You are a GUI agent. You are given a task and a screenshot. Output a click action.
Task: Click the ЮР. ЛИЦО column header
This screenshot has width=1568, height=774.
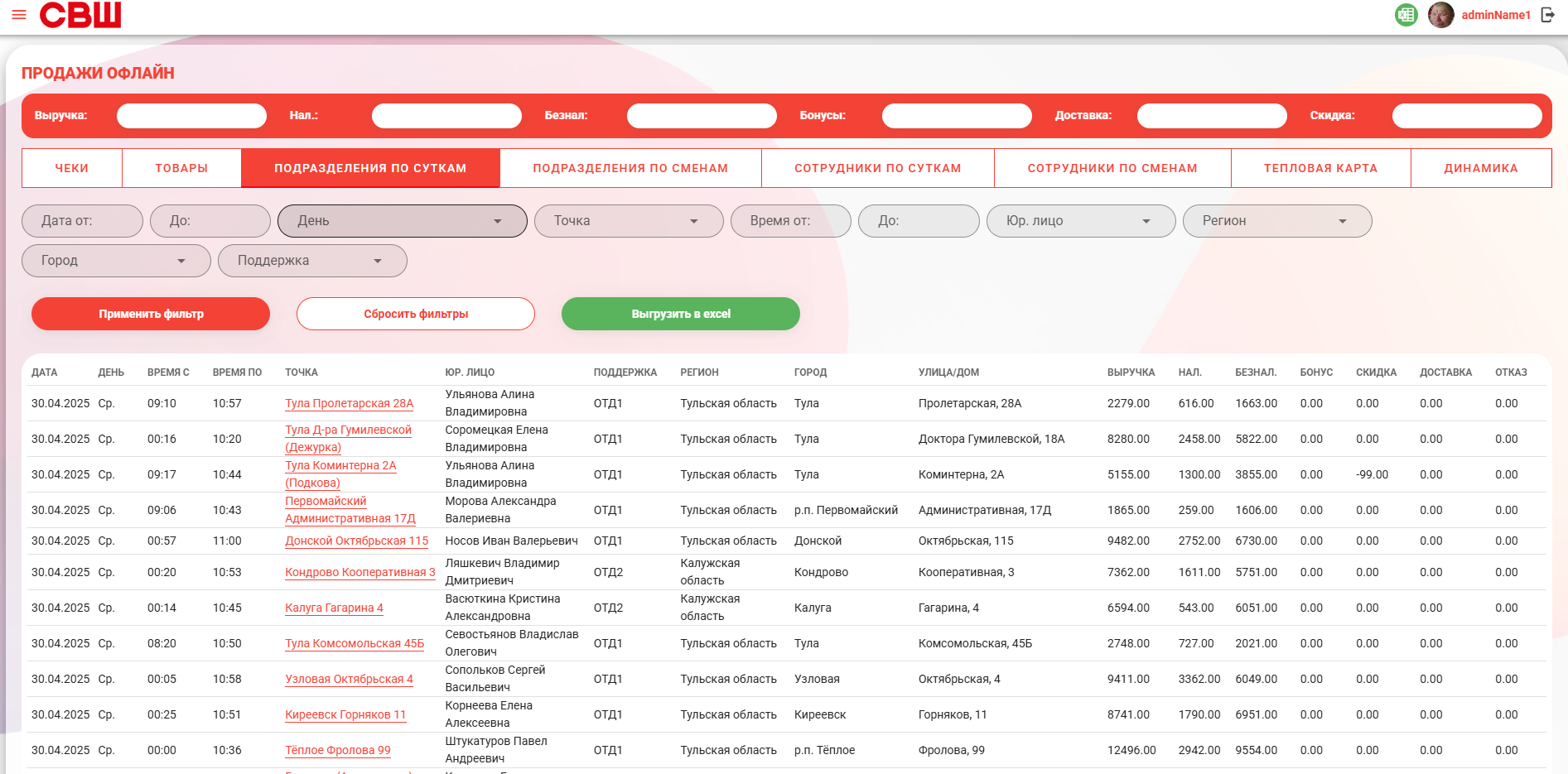pyautogui.click(x=470, y=373)
